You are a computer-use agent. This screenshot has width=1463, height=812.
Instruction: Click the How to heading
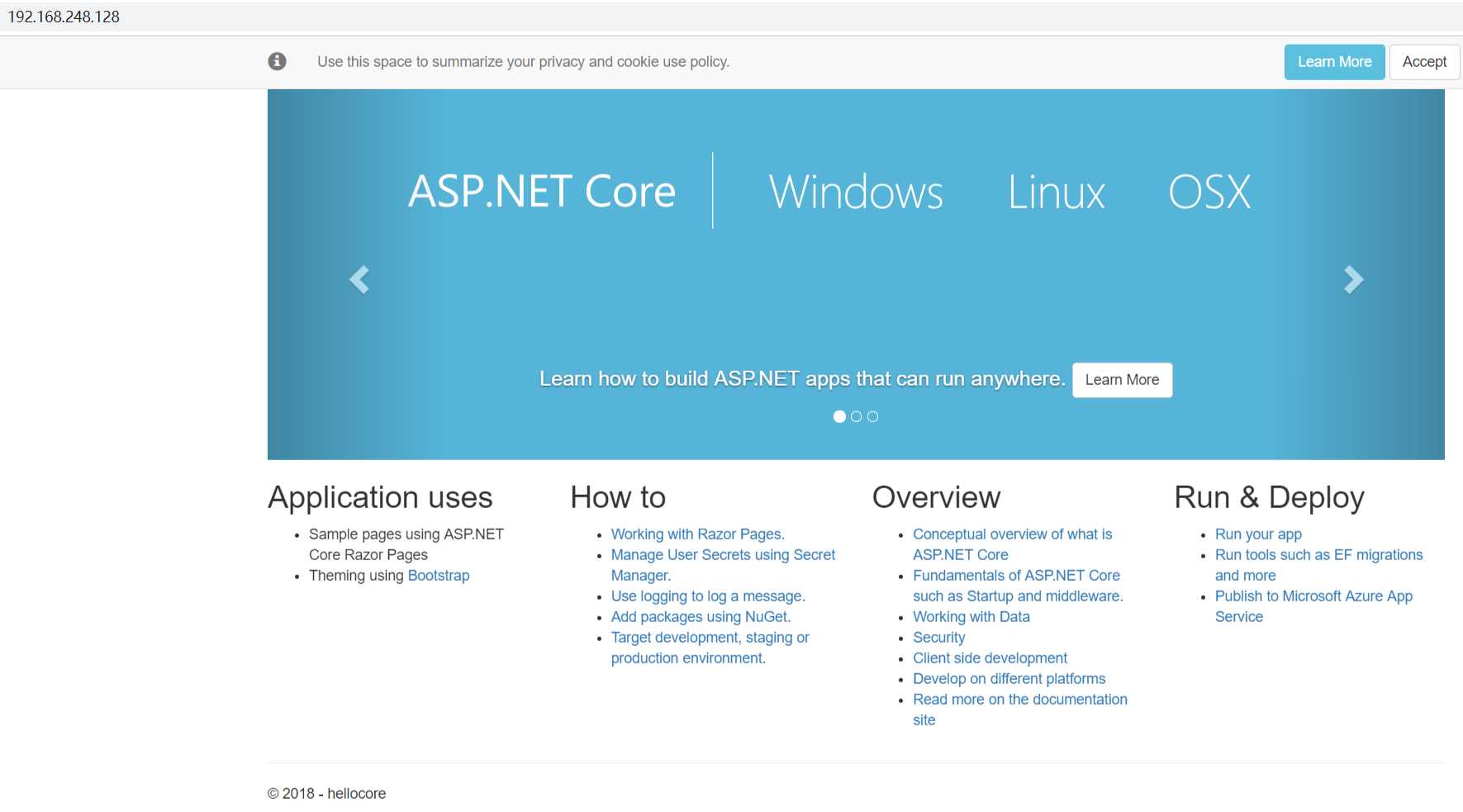618,498
